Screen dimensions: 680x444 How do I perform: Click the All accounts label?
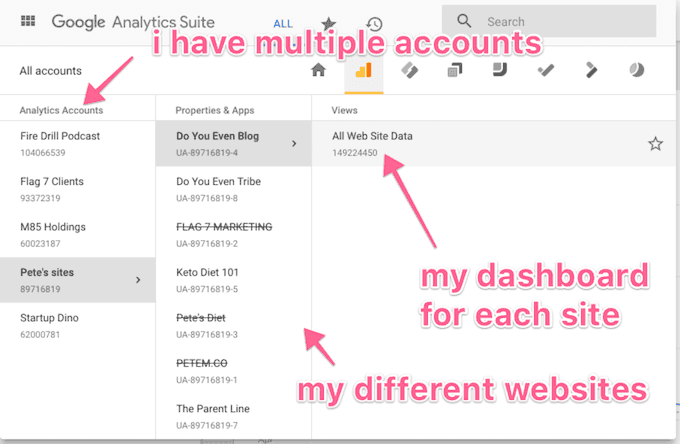pos(50,71)
